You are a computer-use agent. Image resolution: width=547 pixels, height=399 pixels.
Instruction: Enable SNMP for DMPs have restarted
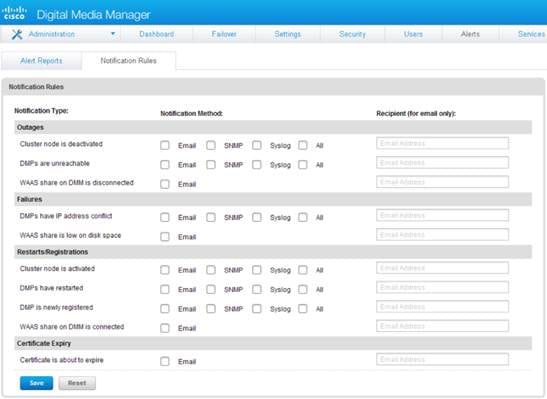click(x=211, y=289)
